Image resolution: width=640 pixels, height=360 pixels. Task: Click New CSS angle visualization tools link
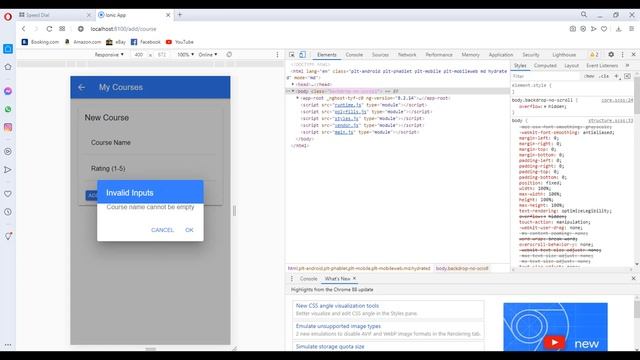(337, 306)
